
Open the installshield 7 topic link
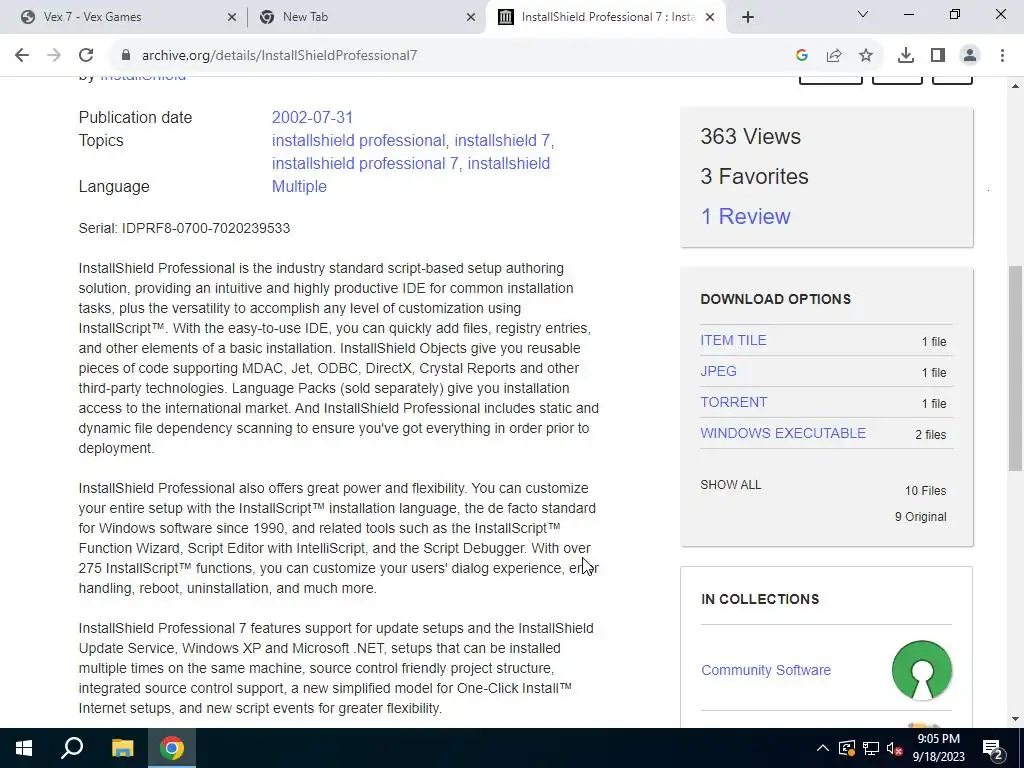coord(502,140)
